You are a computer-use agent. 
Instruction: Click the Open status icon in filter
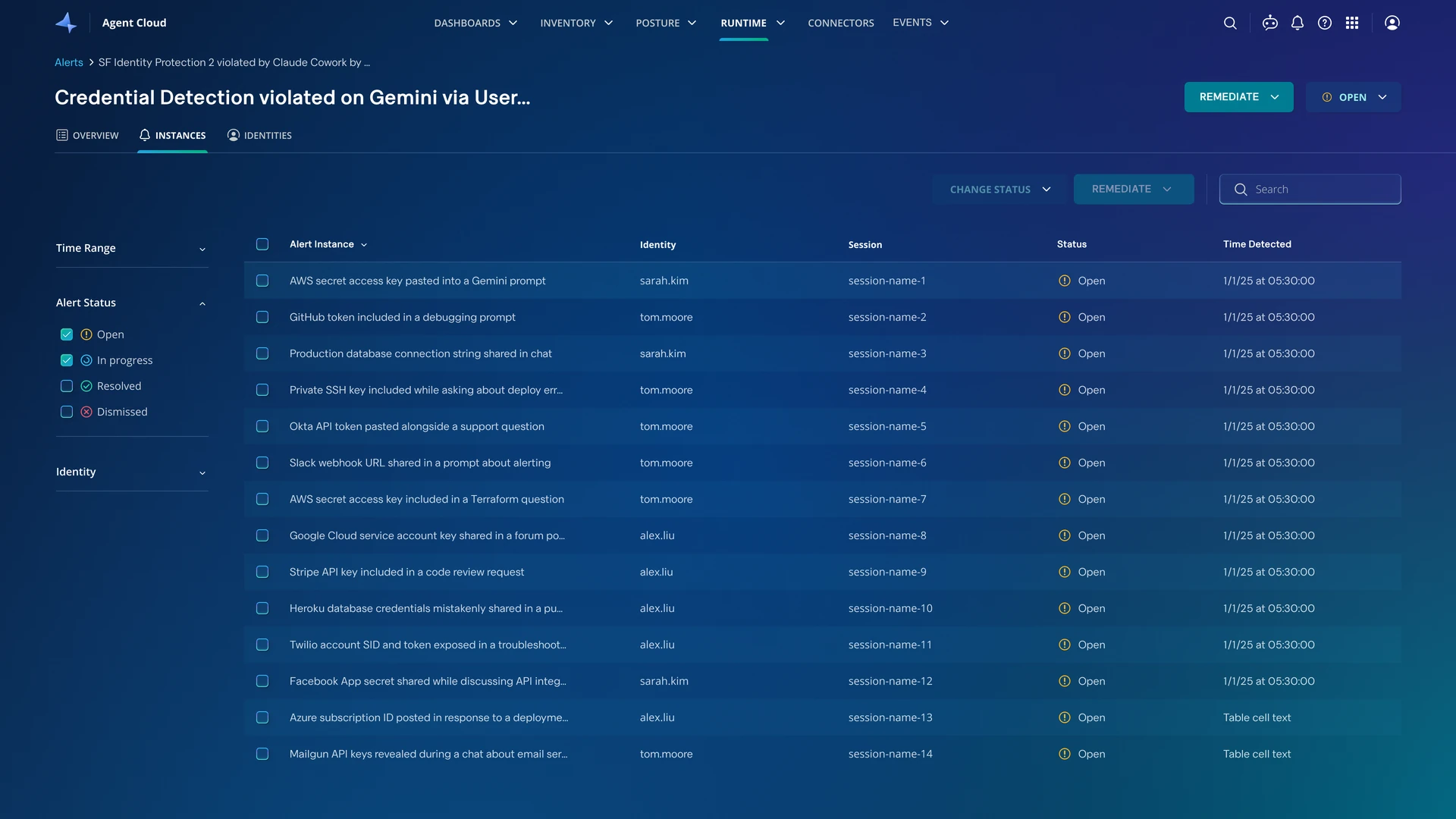(x=86, y=334)
